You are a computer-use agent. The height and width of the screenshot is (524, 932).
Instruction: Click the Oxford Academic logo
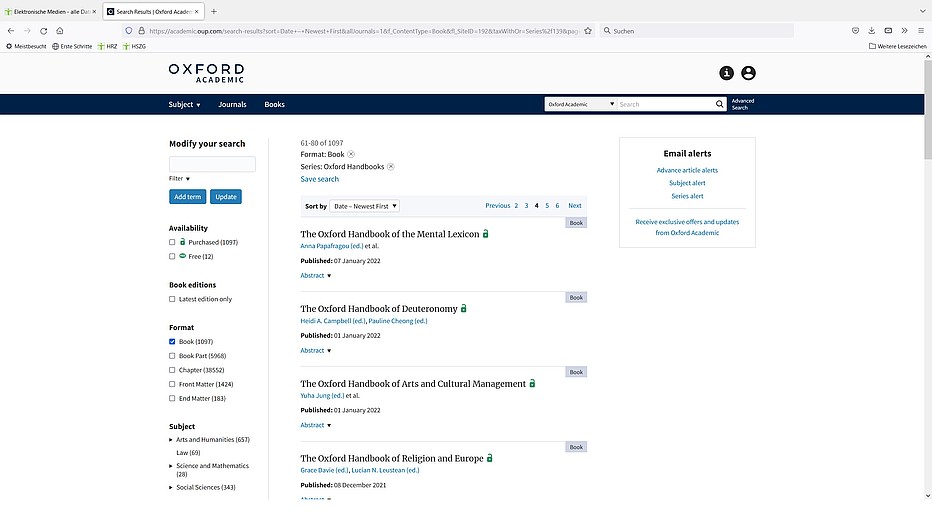tap(206, 73)
